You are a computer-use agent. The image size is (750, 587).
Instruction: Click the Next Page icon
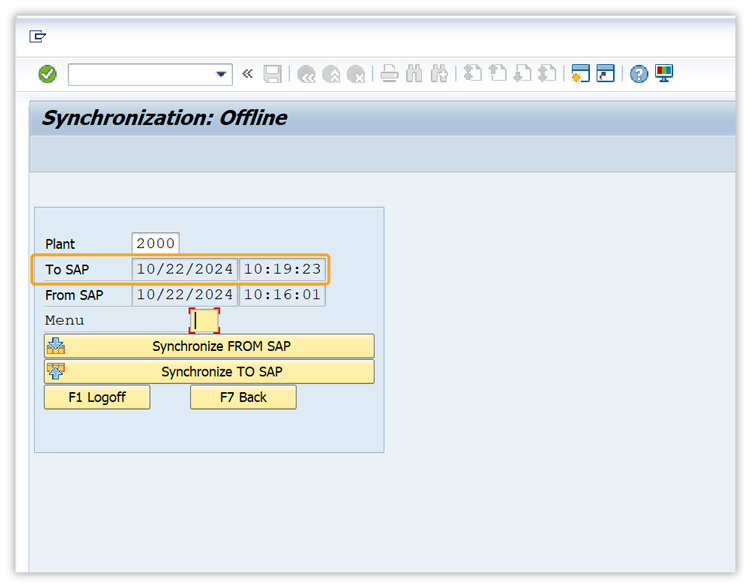[522, 73]
